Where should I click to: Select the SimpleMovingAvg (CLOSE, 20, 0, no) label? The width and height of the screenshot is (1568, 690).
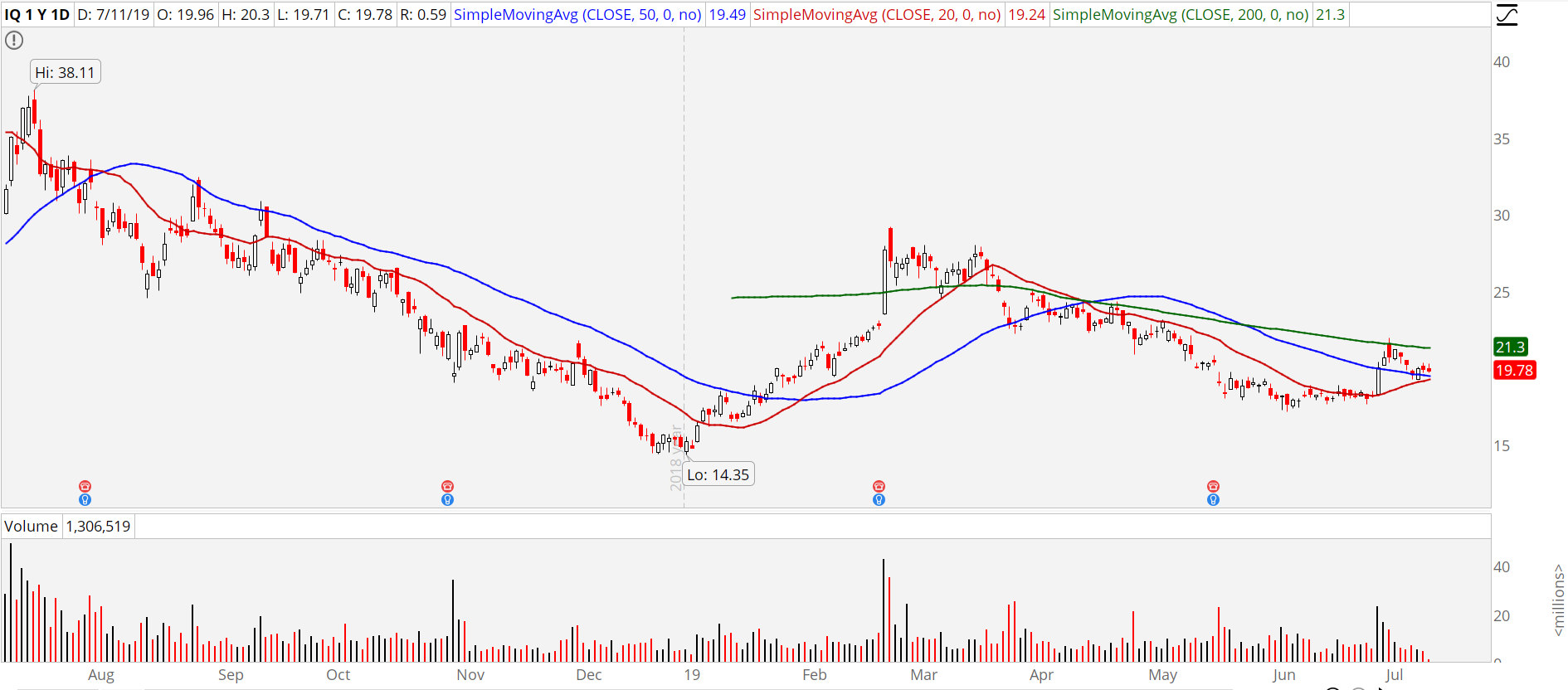click(x=877, y=15)
